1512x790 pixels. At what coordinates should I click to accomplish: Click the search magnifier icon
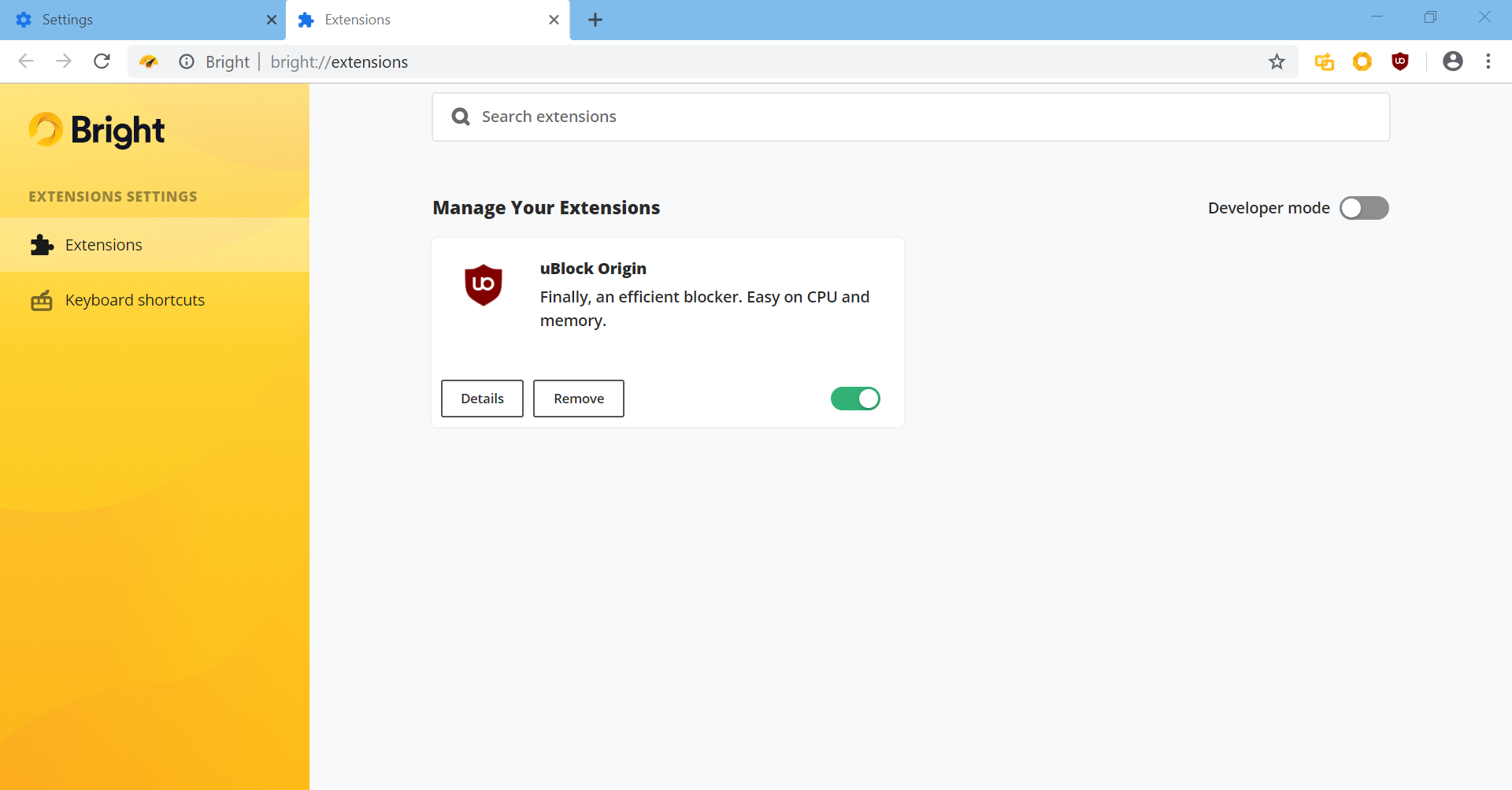pos(461,117)
